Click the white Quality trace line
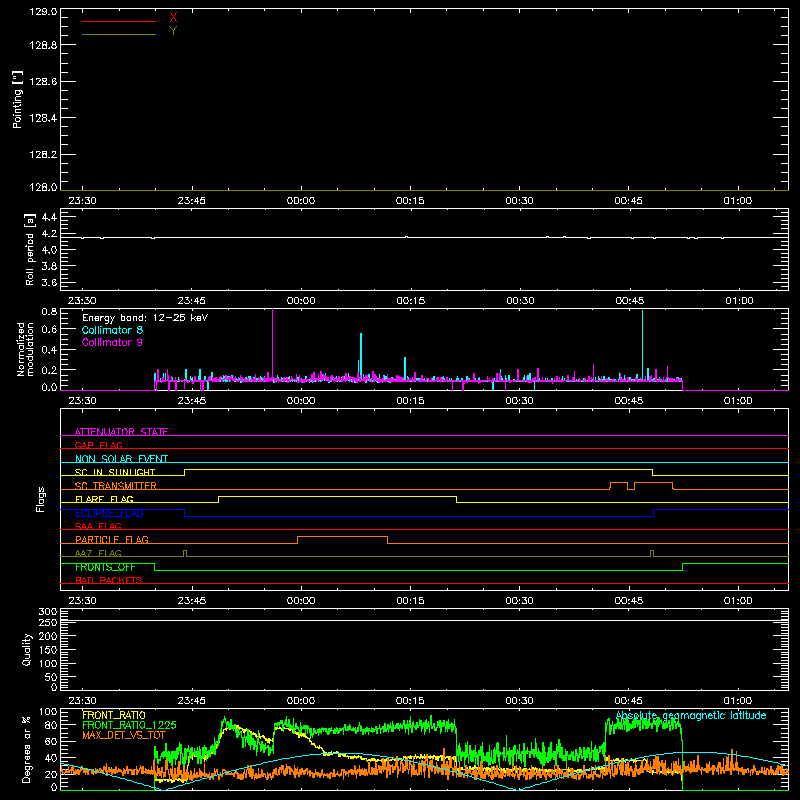This screenshot has width=800, height=800. click(x=424, y=620)
